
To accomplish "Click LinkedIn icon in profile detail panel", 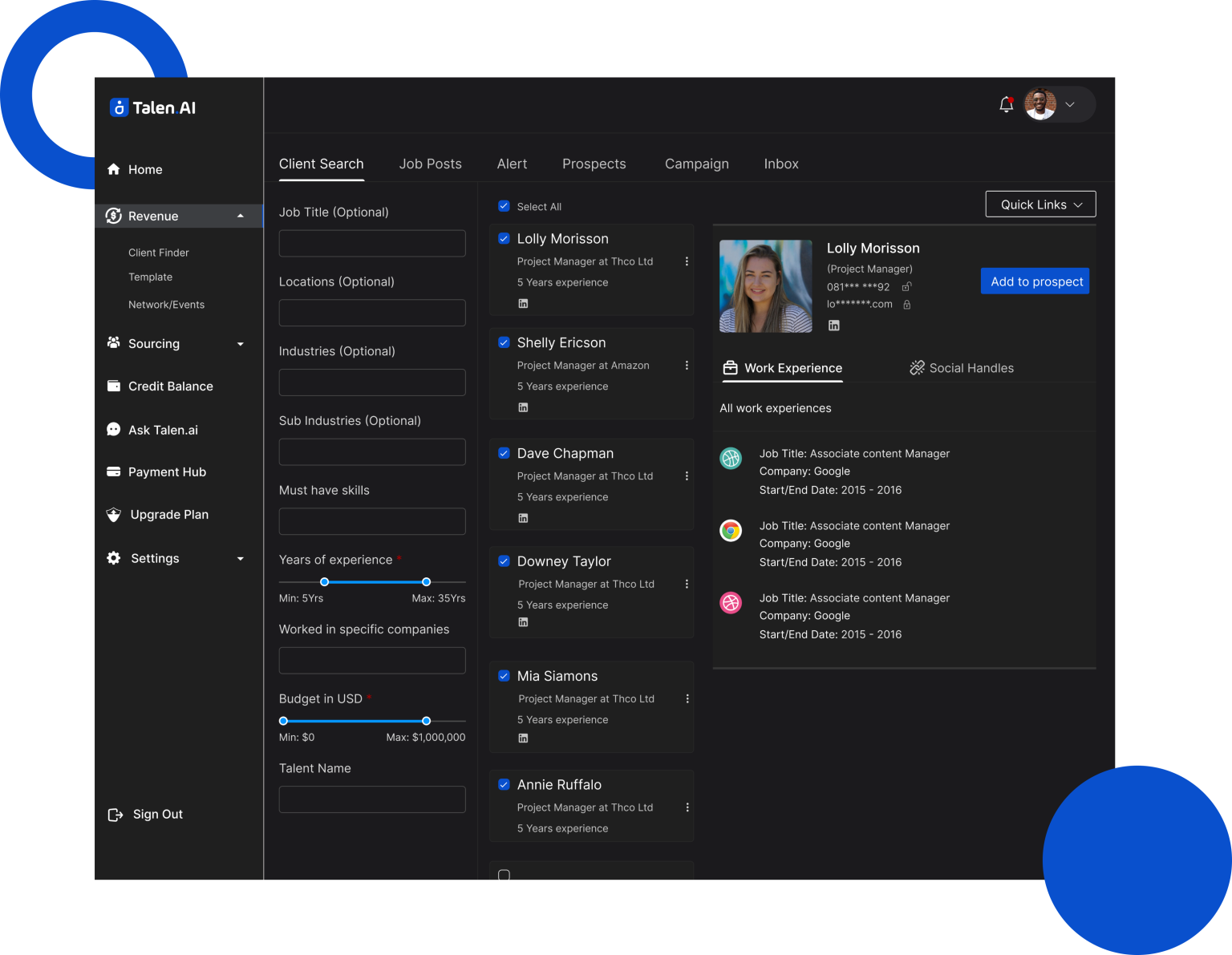I will (834, 326).
